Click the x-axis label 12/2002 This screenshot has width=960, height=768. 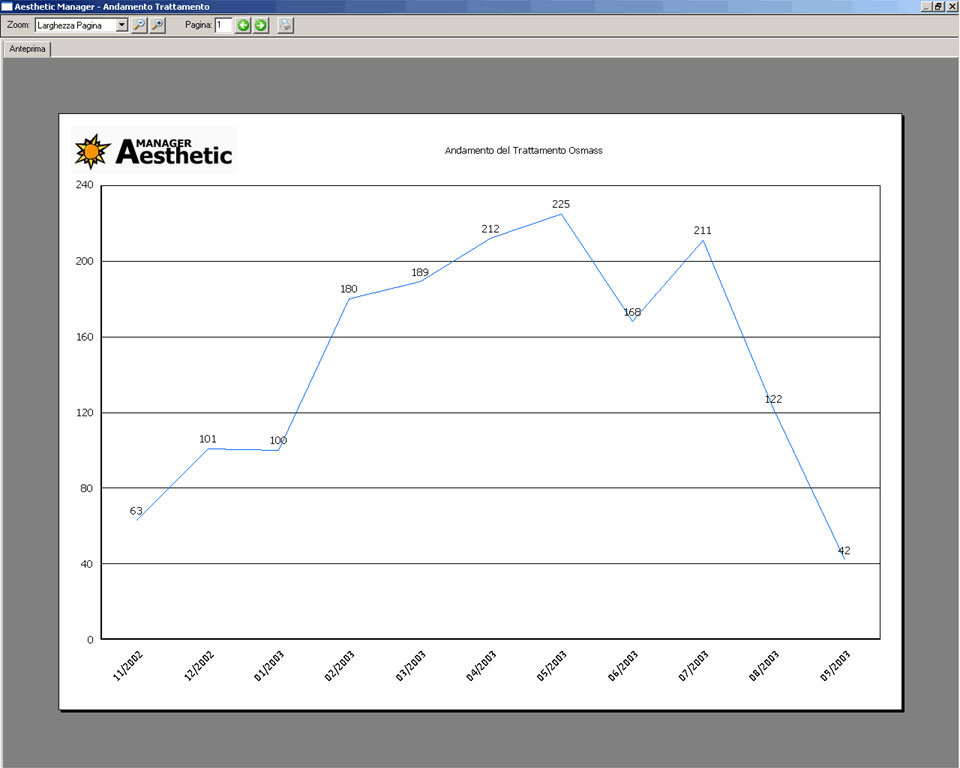tap(199, 666)
